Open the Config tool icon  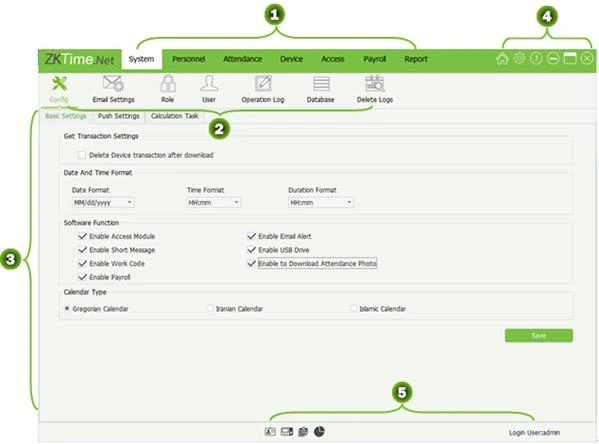pyautogui.click(x=59, y=84)
